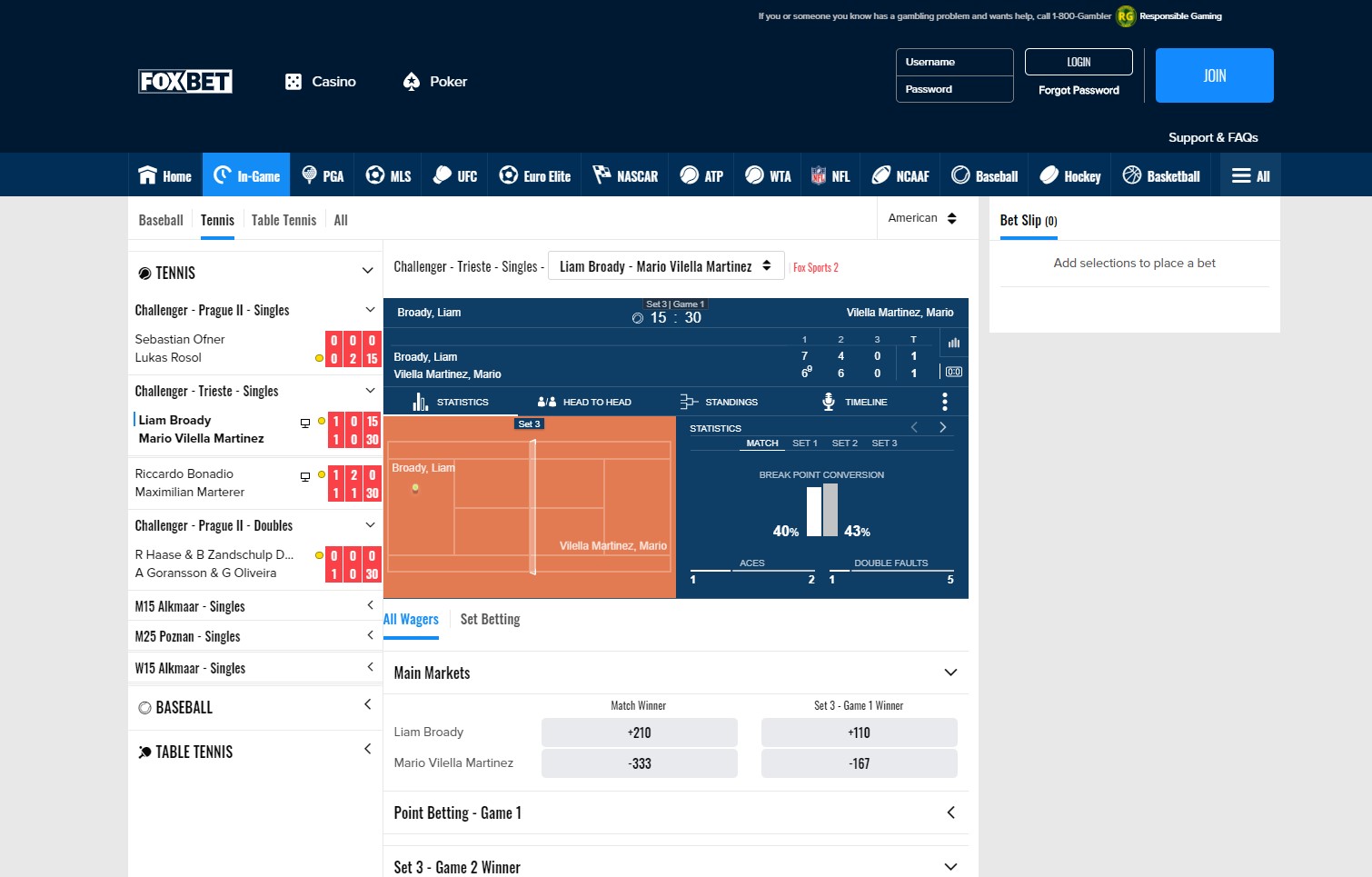The height and width of the screenshot is (877, 1372).
Task: Click the scoreboard icon below bar chart
Action: click(954, 372)
